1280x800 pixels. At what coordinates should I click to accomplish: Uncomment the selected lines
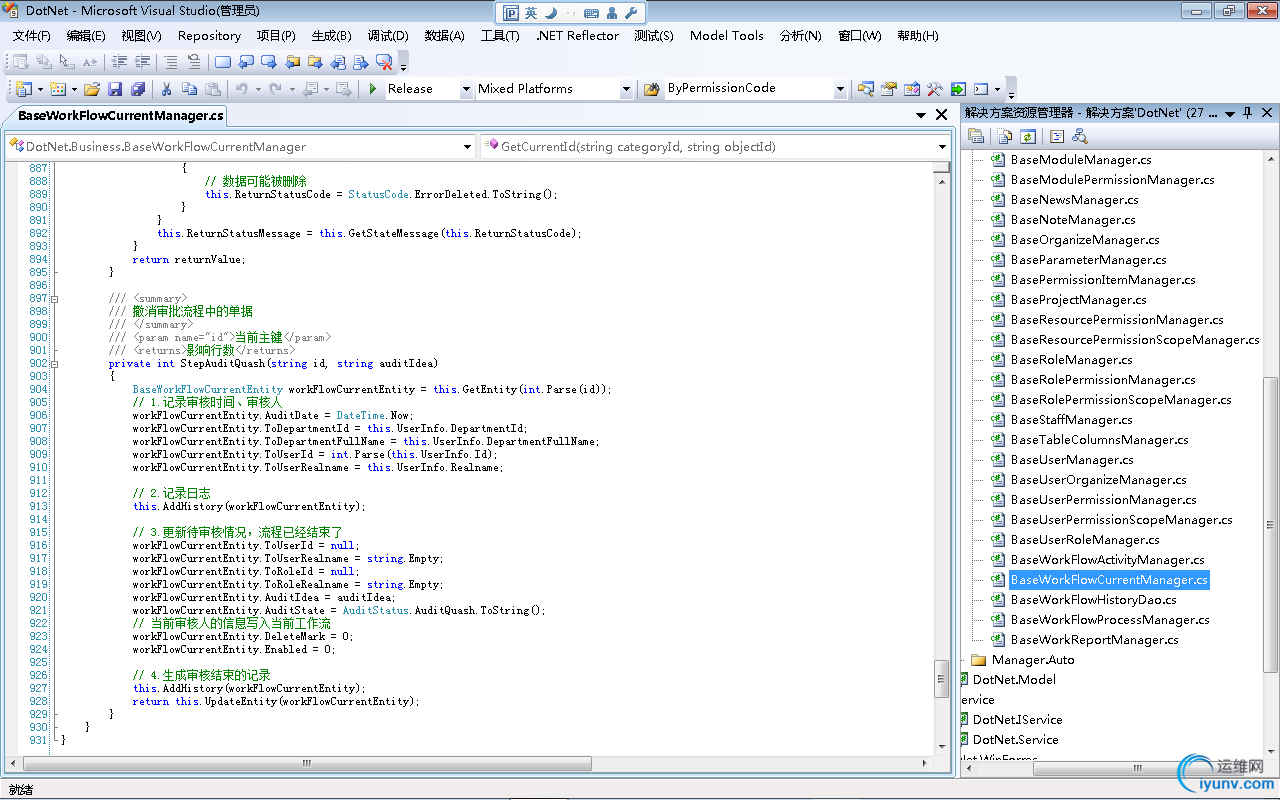pyautogui.click(x=194, y=62)
